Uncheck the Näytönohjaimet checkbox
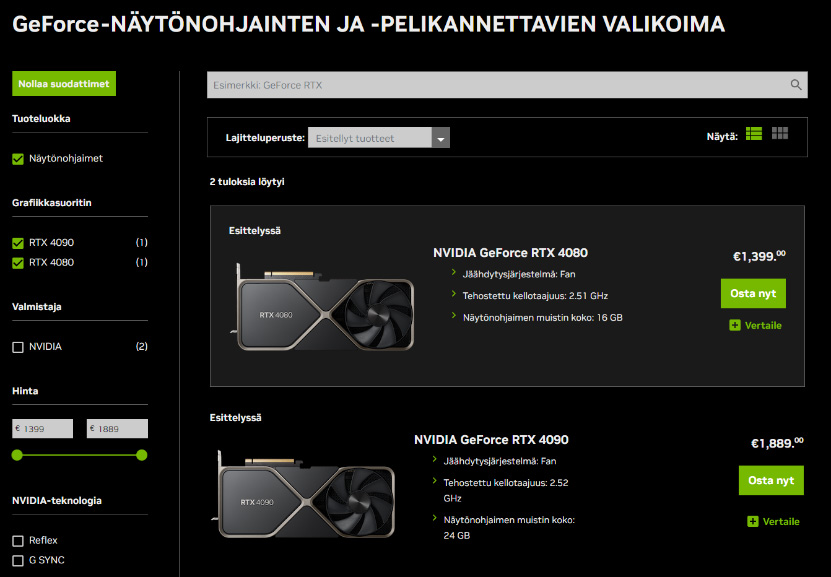This screenshot has width=831, height=577. tap(18, 159)
